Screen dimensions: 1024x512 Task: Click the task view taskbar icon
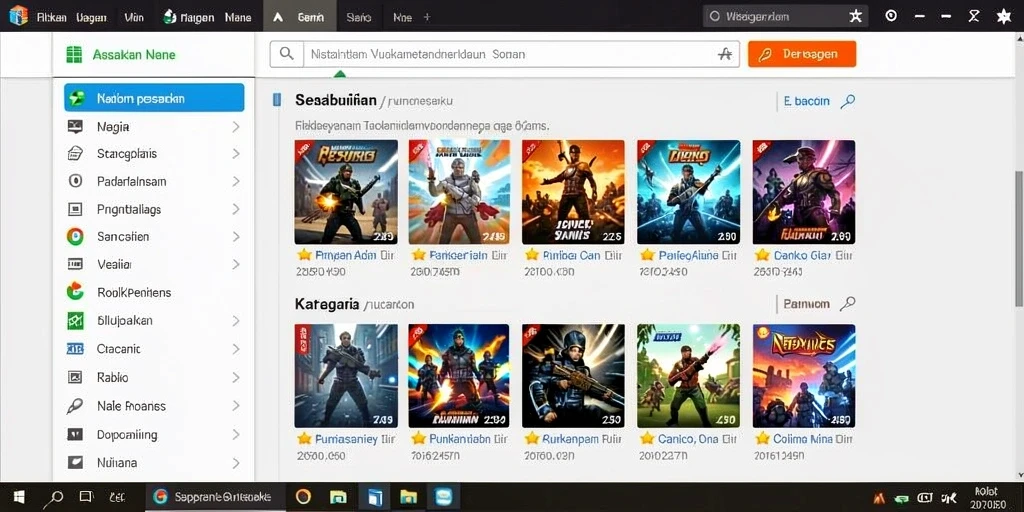(x=86, y=497)
